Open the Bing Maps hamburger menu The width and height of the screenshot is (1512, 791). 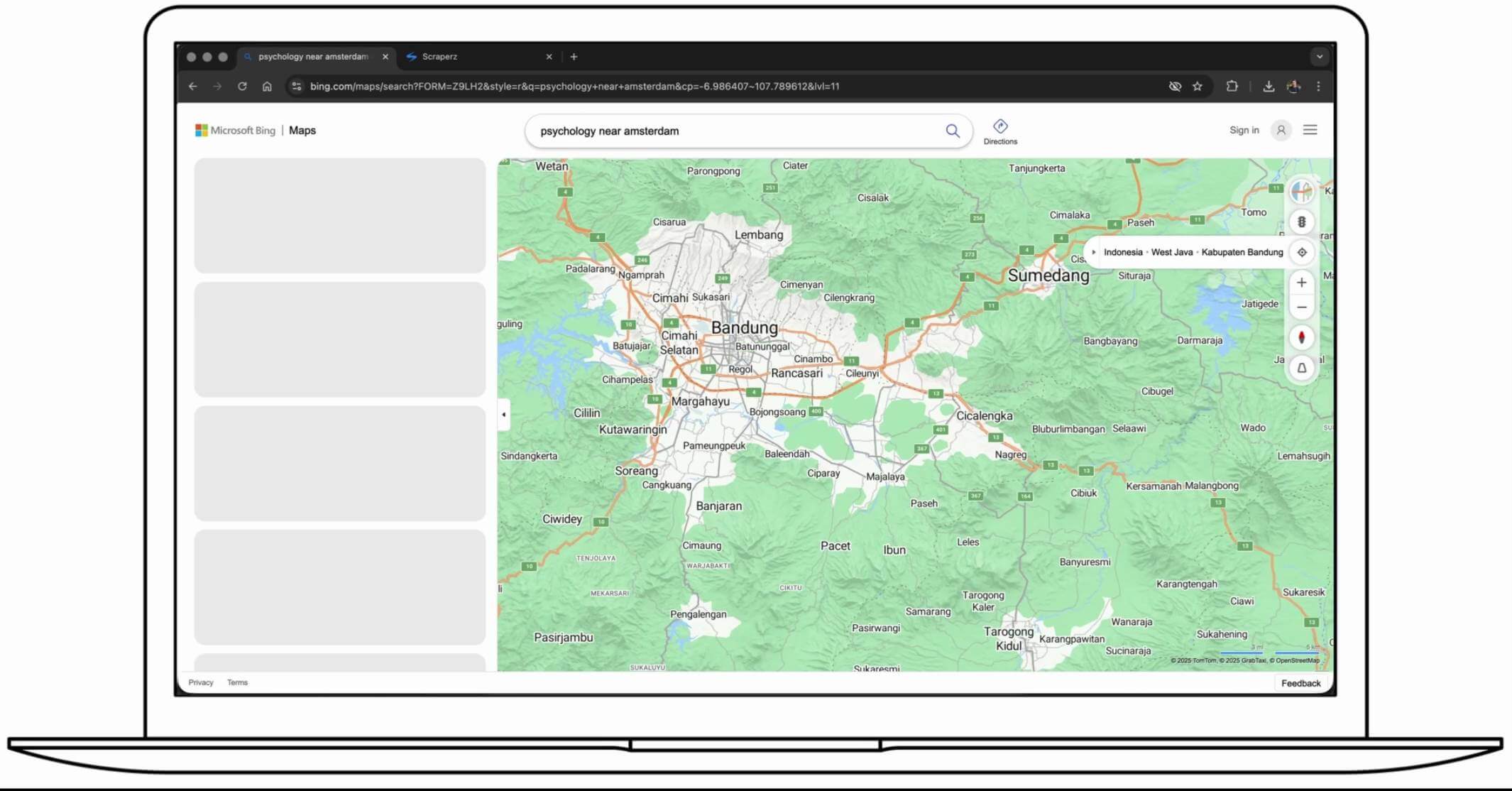[1310, 130]
